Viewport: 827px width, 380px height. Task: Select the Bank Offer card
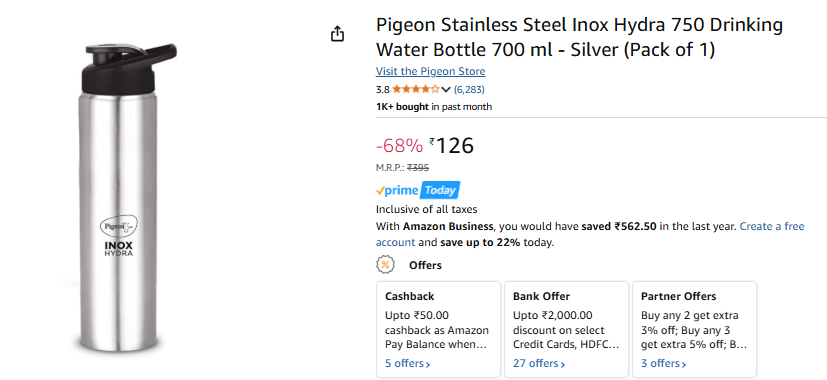[566, 329]
